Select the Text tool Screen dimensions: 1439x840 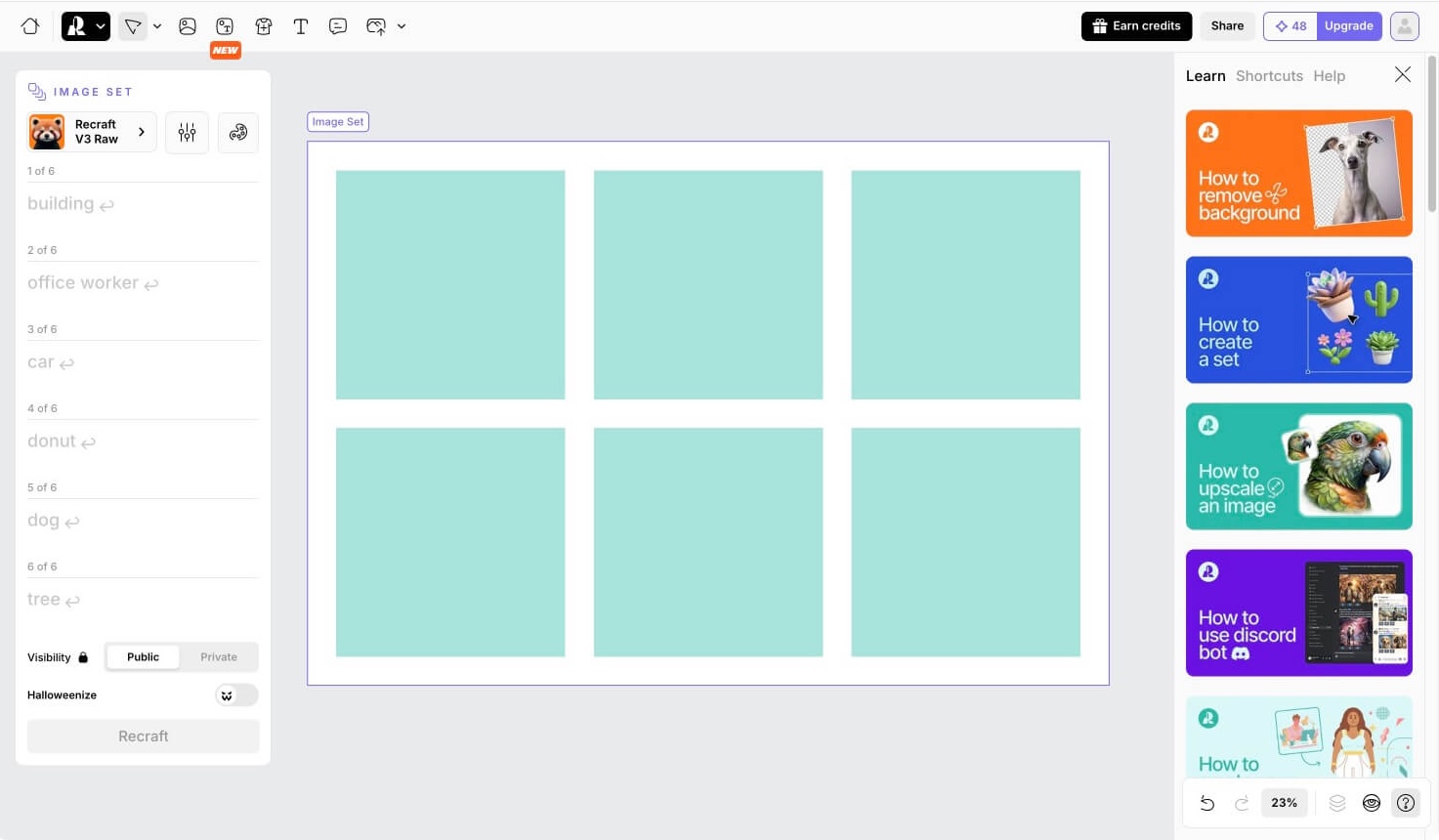[301, 26]
